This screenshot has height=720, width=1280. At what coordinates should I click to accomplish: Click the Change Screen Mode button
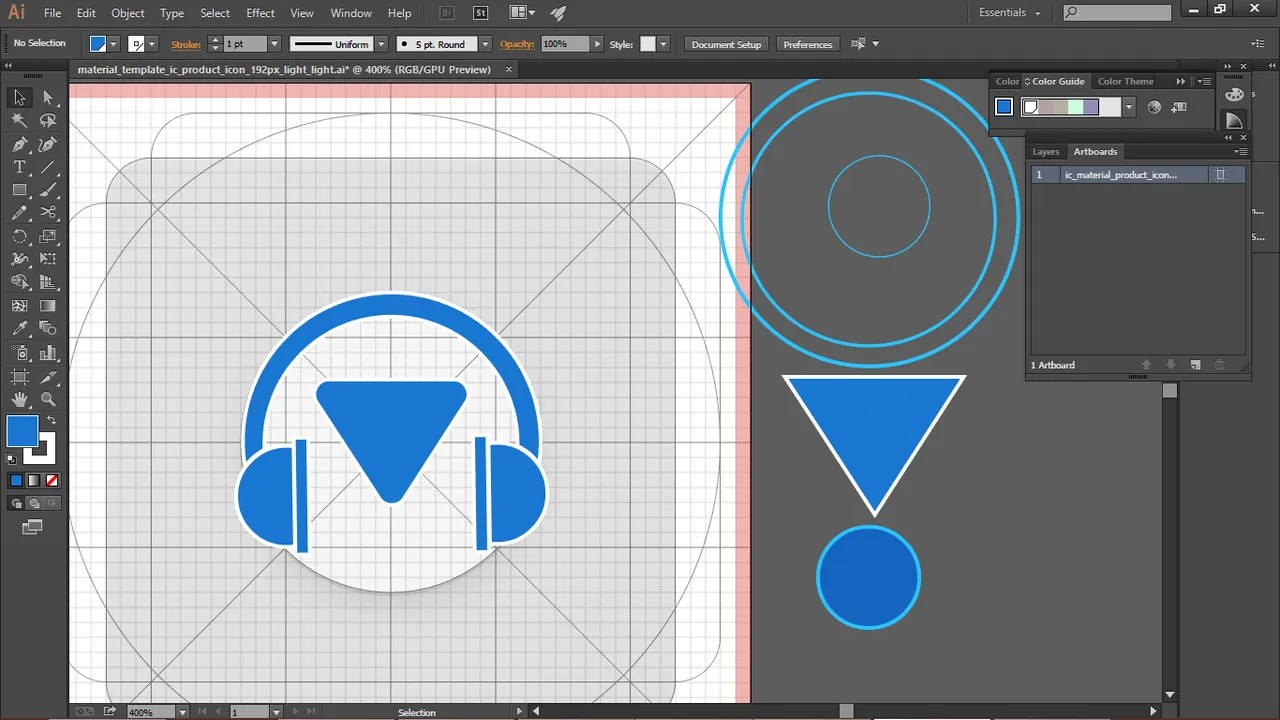point(33,526)
